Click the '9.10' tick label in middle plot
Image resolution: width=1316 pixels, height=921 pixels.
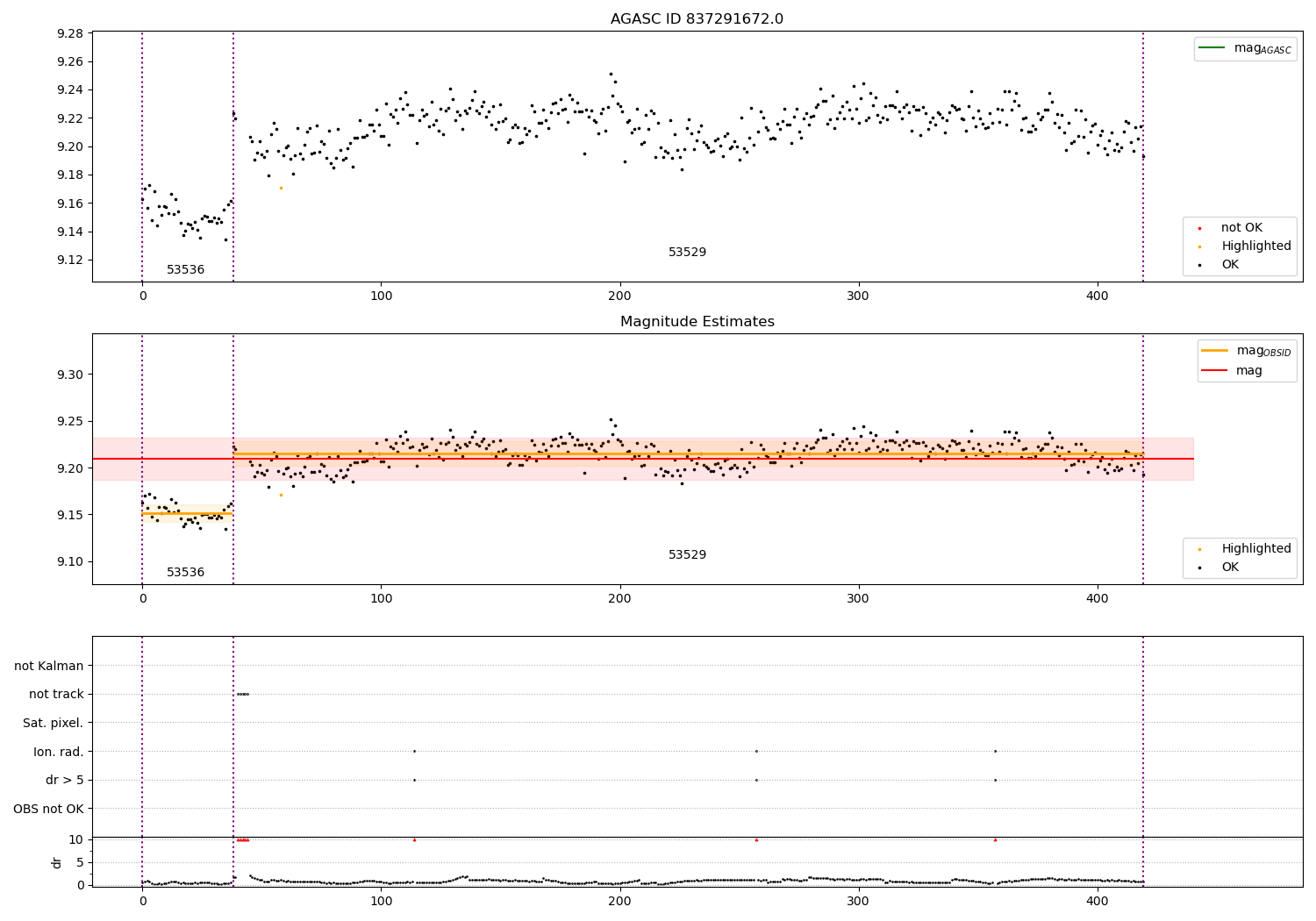tap(70, 561)
